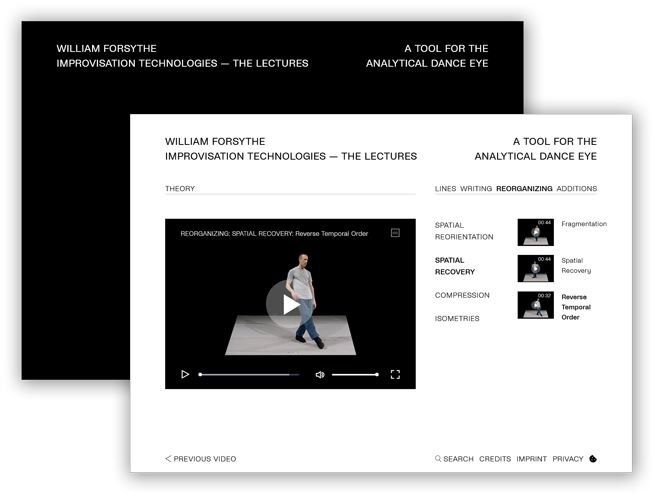
Task: Click the large play overlay on the video
Action: [x=288, y=304]
